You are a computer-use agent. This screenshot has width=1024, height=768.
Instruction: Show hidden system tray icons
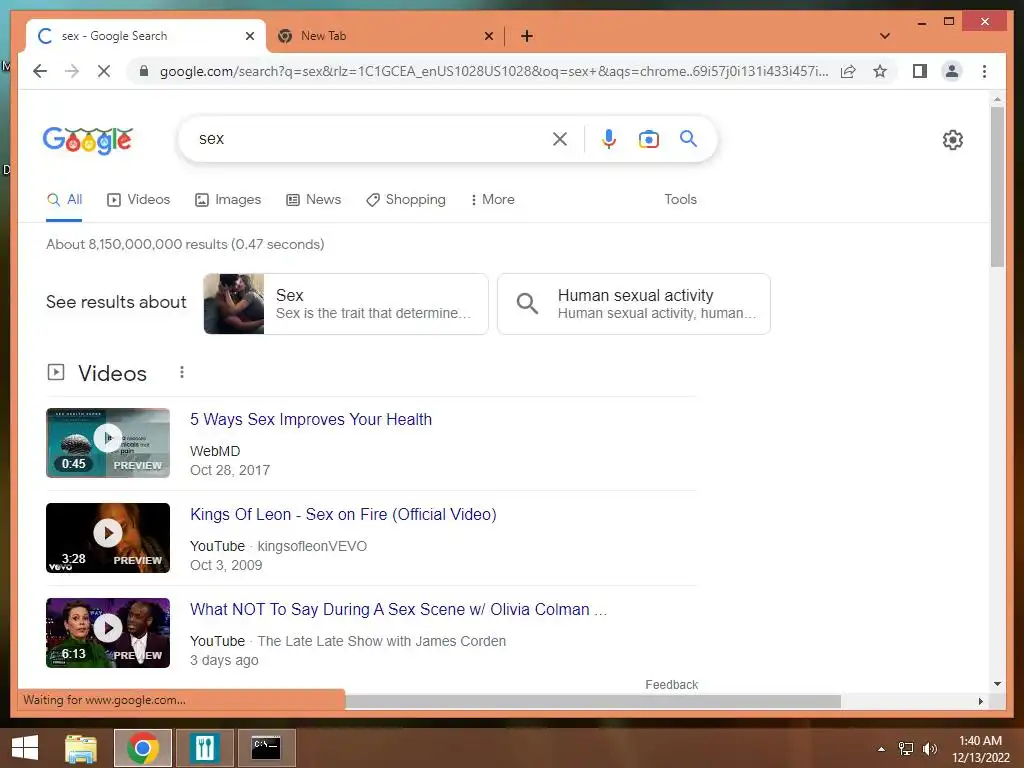[882, 749]
